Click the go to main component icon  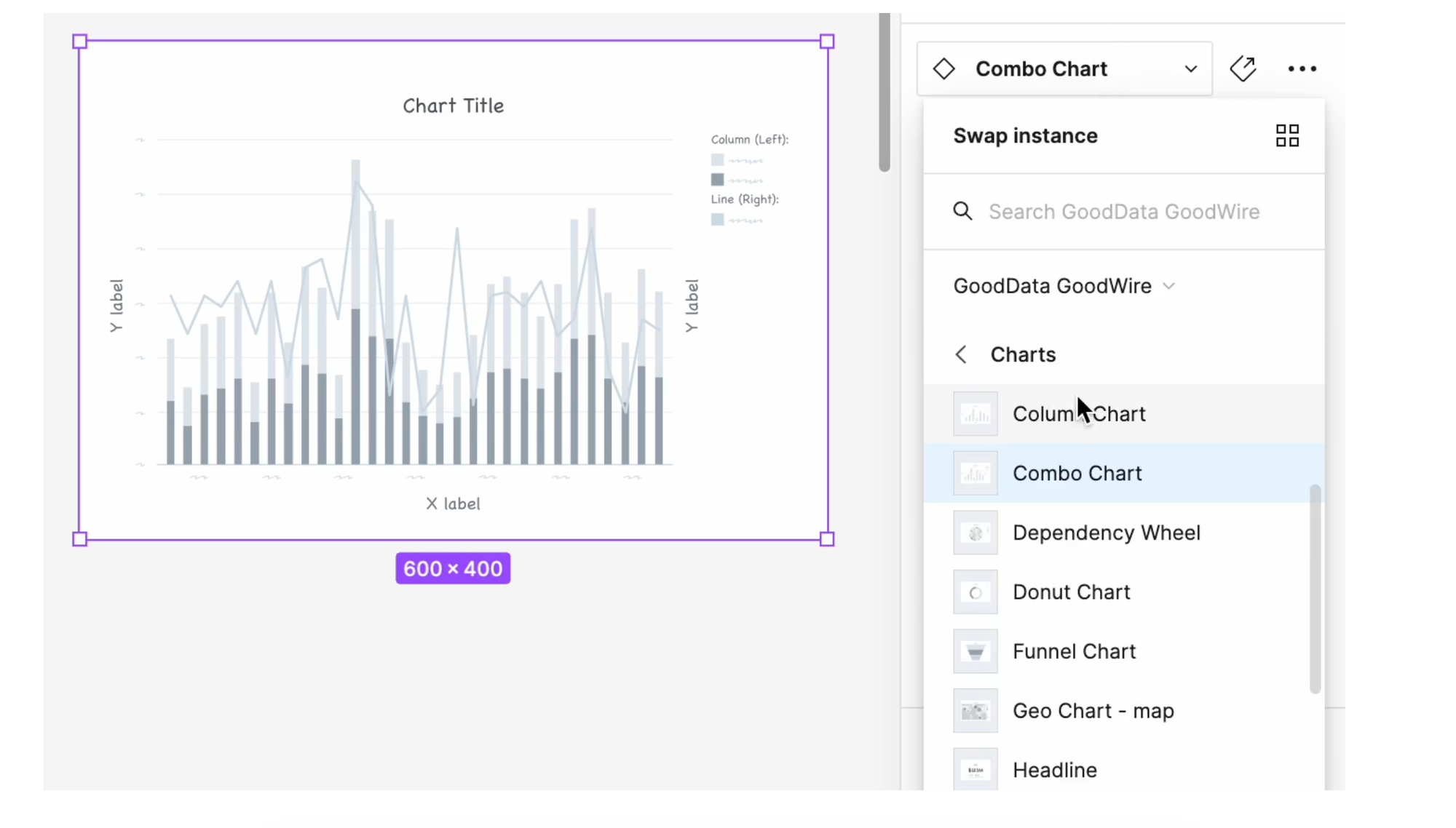[x=1243, y=69]
